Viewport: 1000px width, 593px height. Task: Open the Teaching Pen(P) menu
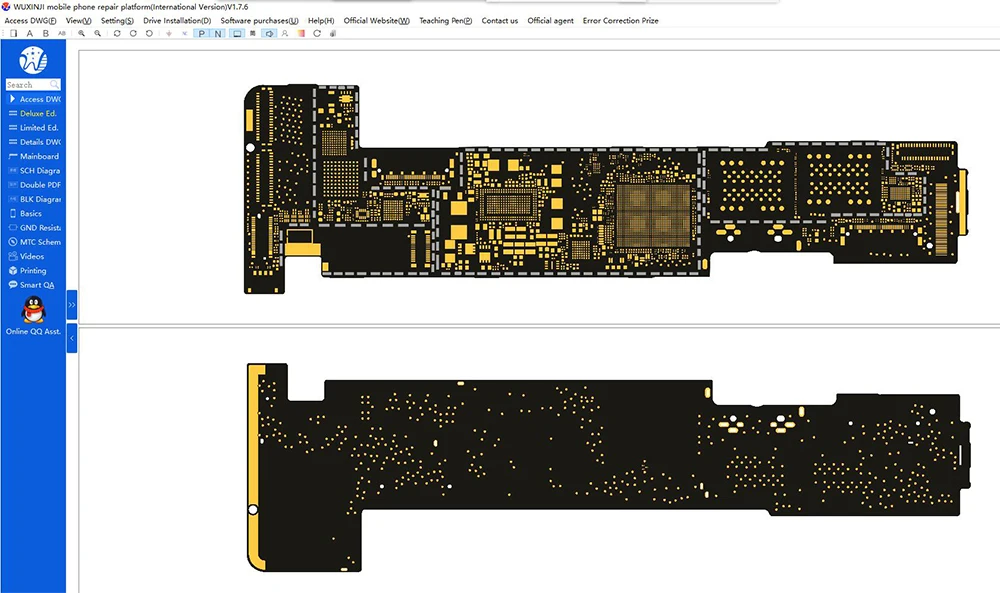pos(446,20)
